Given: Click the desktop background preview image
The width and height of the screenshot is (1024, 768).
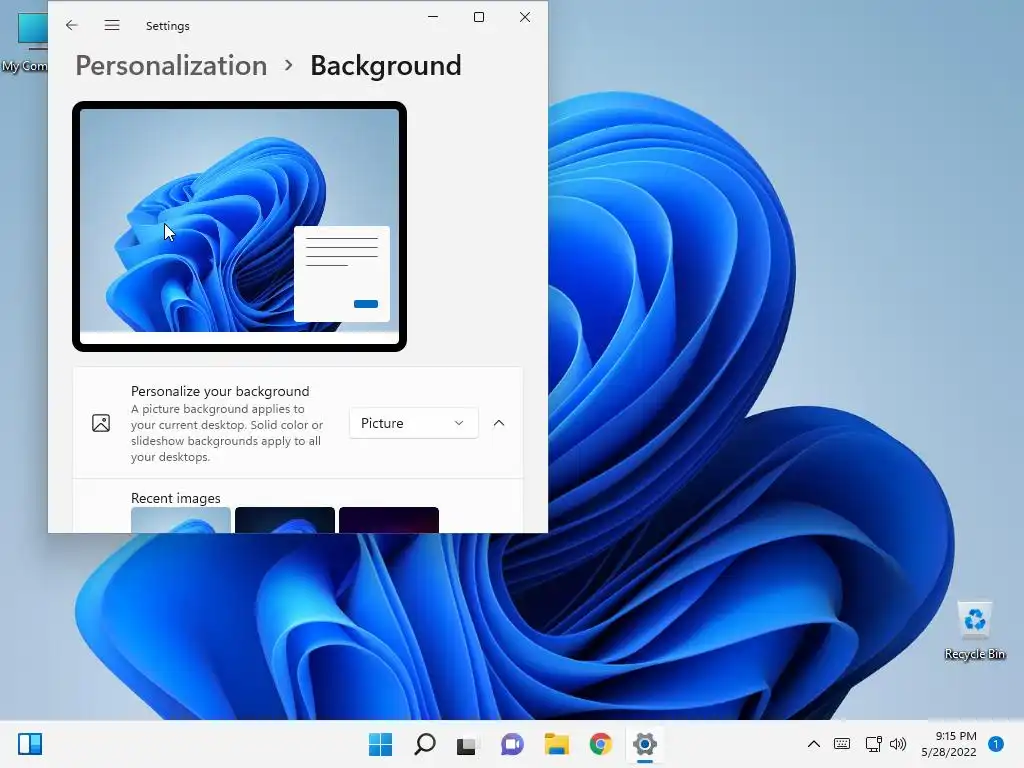Looking at the screenshot, I should 239,226.
